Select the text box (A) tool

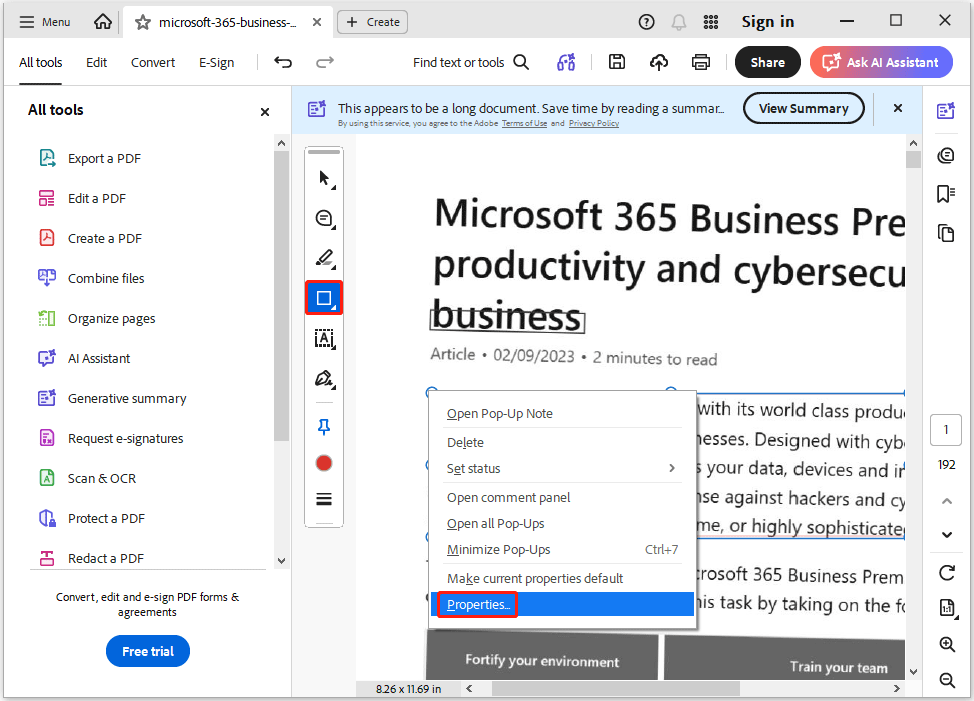(x=324, y=339)
